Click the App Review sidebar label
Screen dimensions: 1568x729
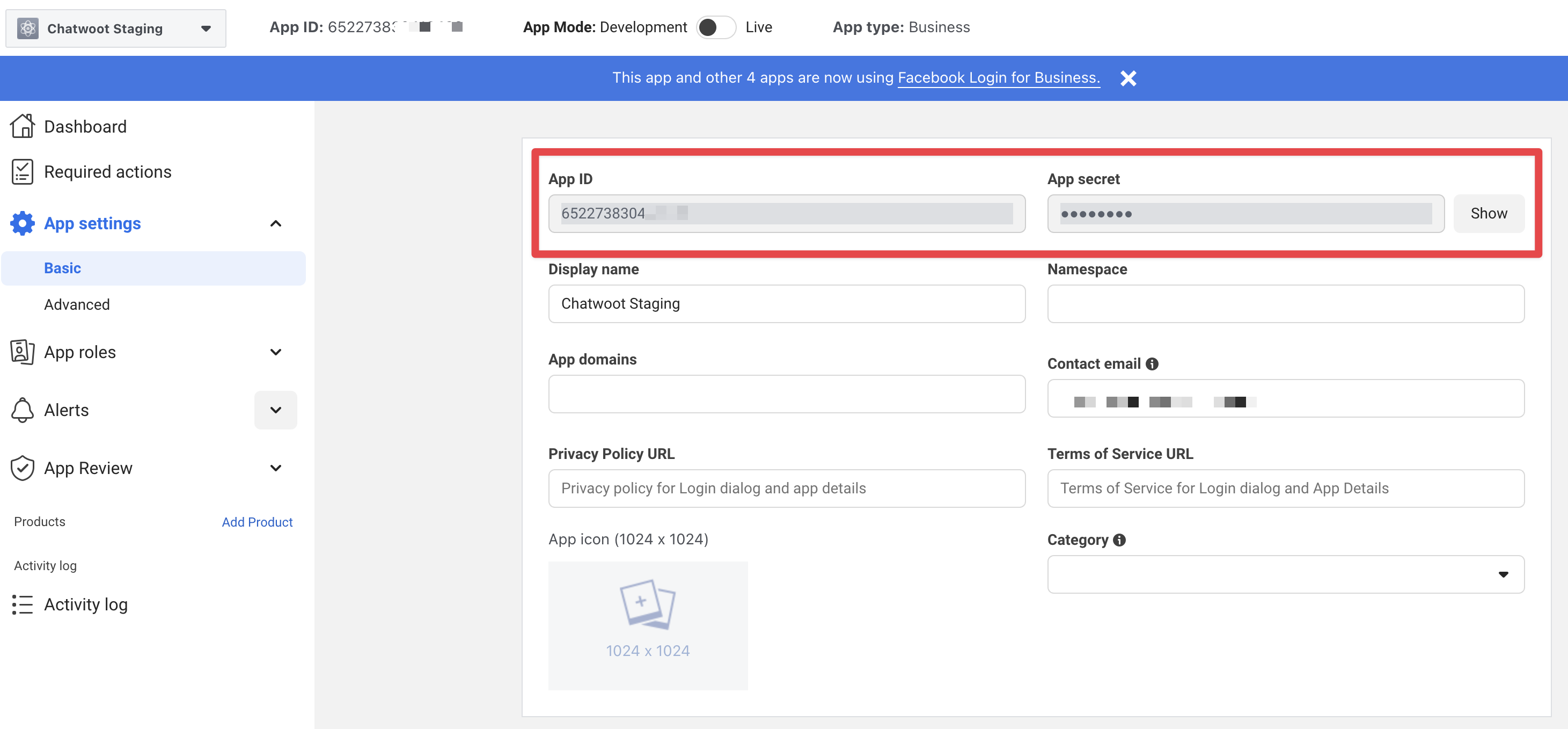coord(88,468)
